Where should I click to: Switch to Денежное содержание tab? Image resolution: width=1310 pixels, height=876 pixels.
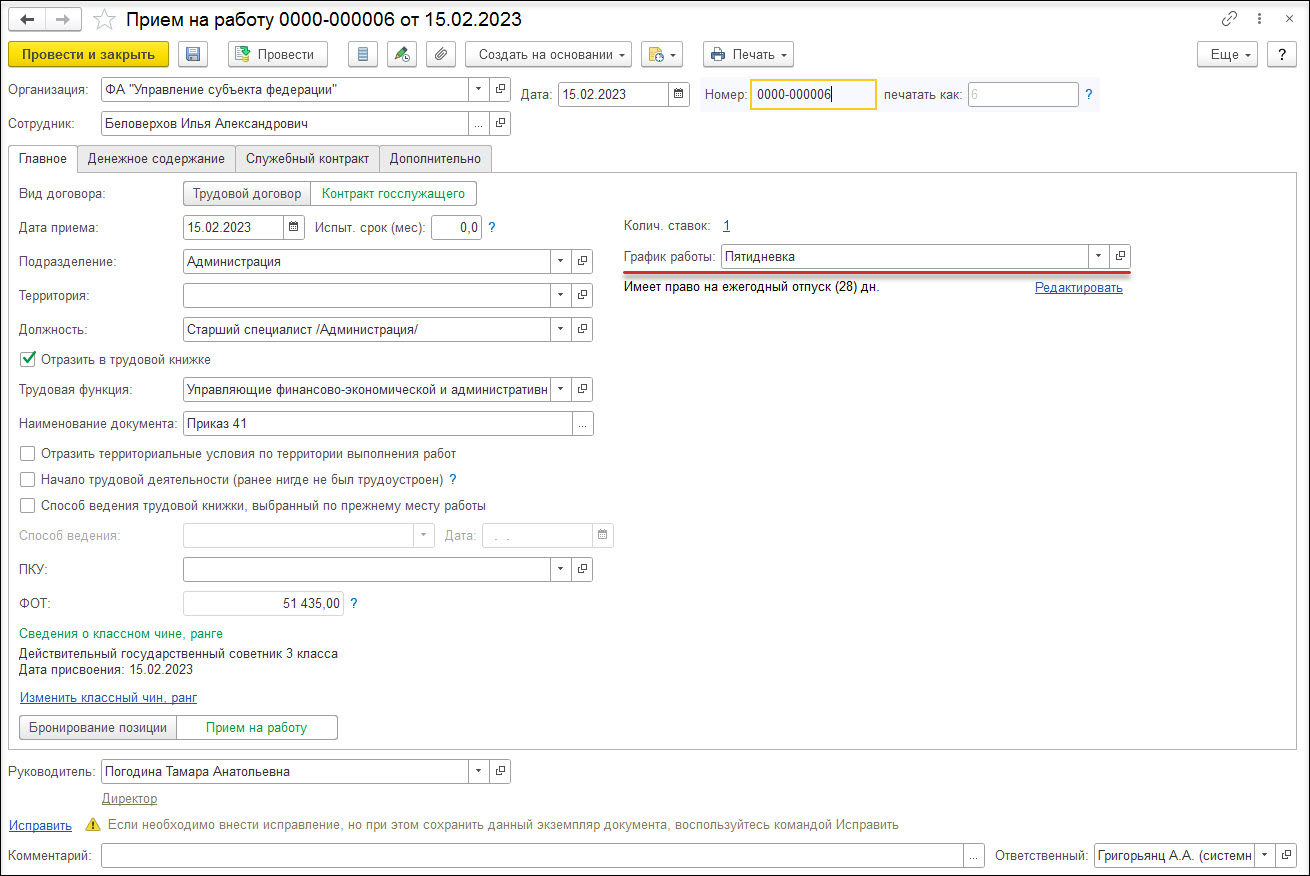point(156,158)
